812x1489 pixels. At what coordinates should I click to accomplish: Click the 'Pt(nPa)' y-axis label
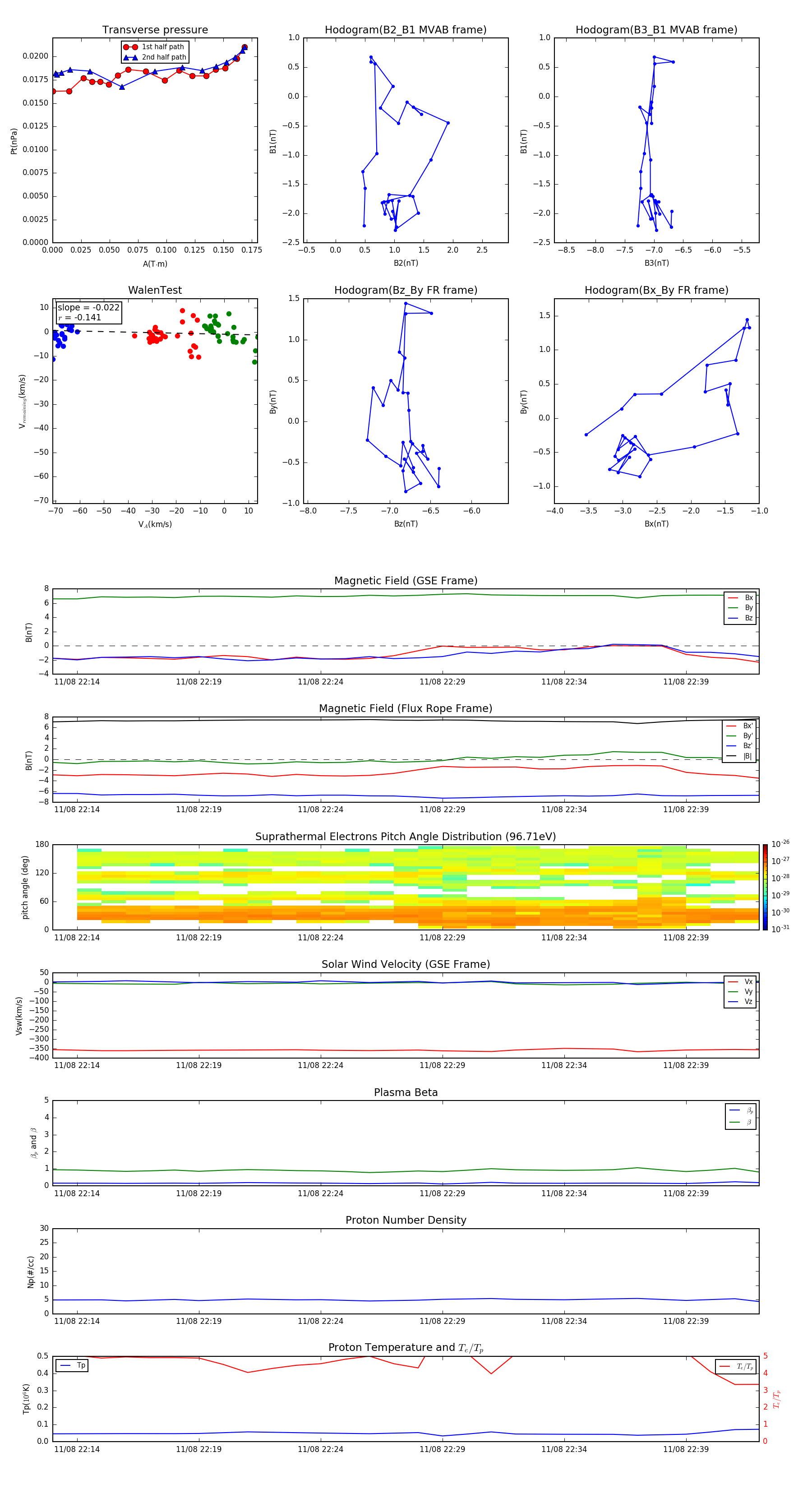pyautogui.click(x=14, y=141)
